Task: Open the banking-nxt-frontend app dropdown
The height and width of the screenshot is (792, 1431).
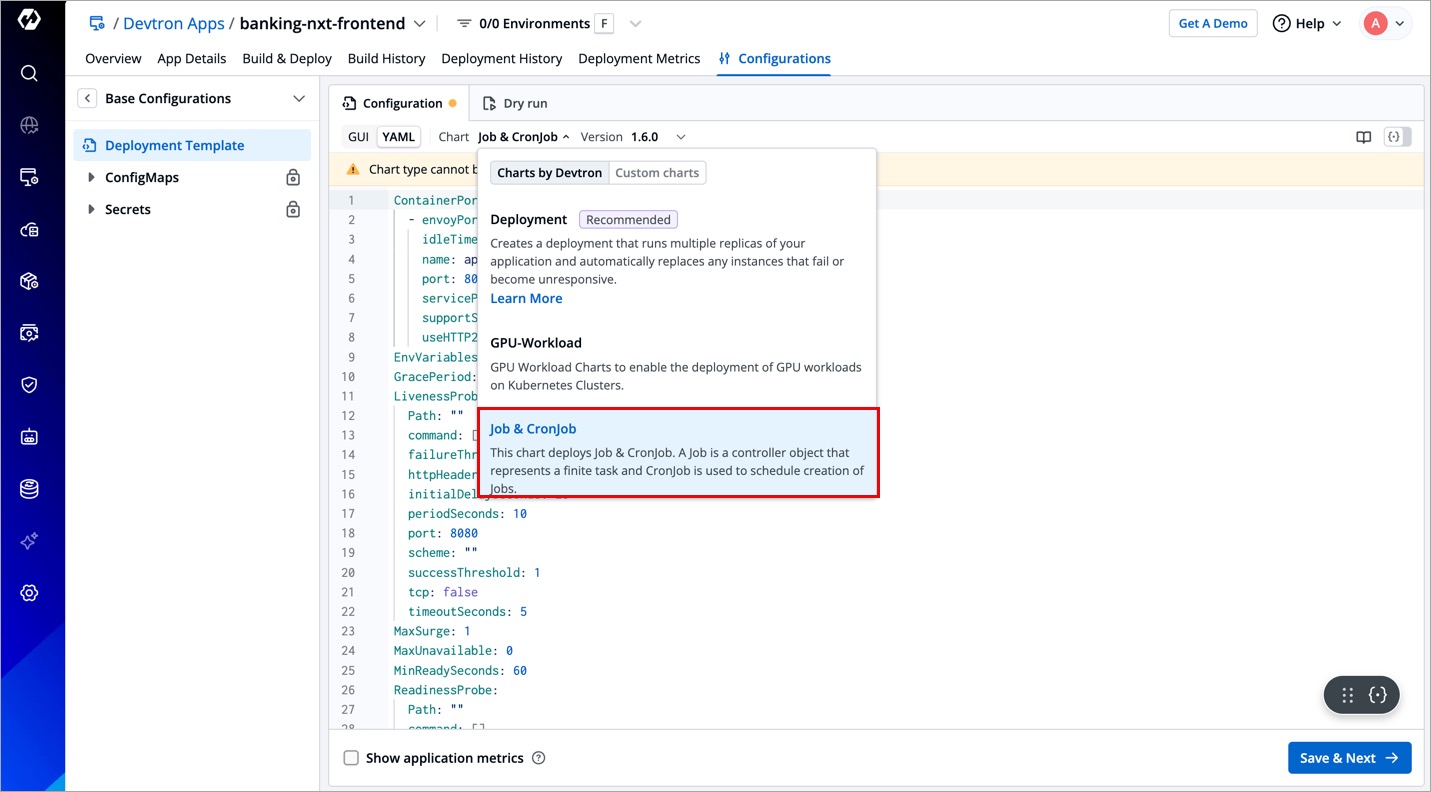Action: (x=419, y=23)
